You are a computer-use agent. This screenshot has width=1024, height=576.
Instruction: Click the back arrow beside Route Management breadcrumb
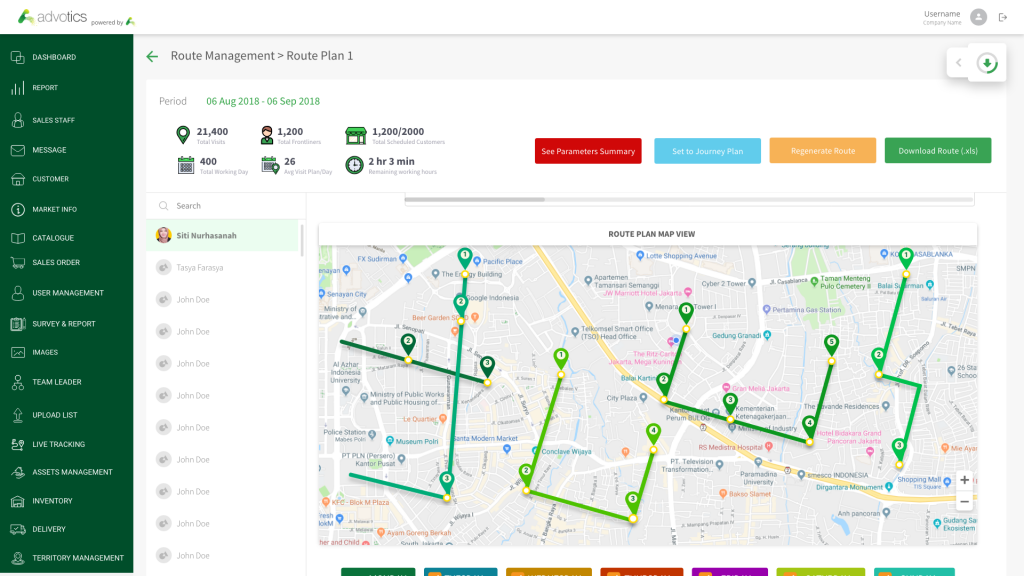point(151,56)
